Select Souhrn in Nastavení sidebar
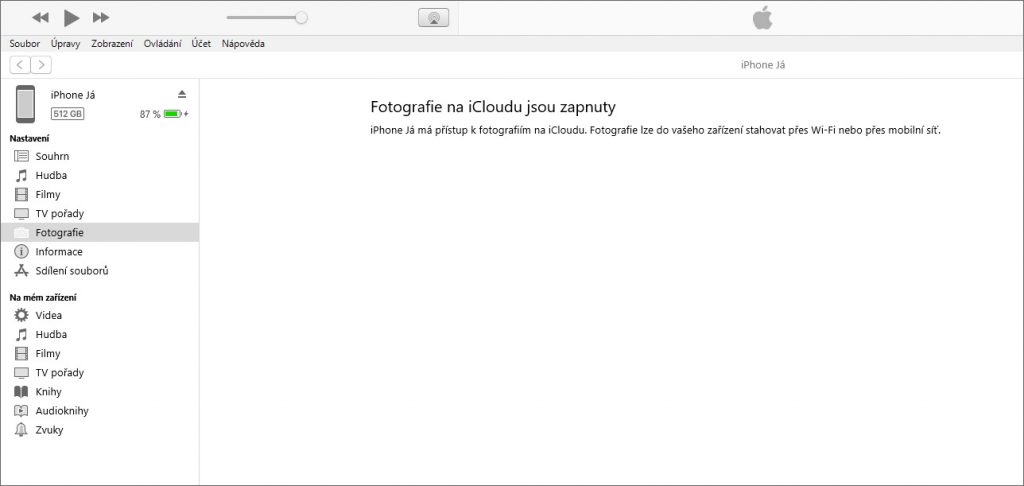 (52, 156)
